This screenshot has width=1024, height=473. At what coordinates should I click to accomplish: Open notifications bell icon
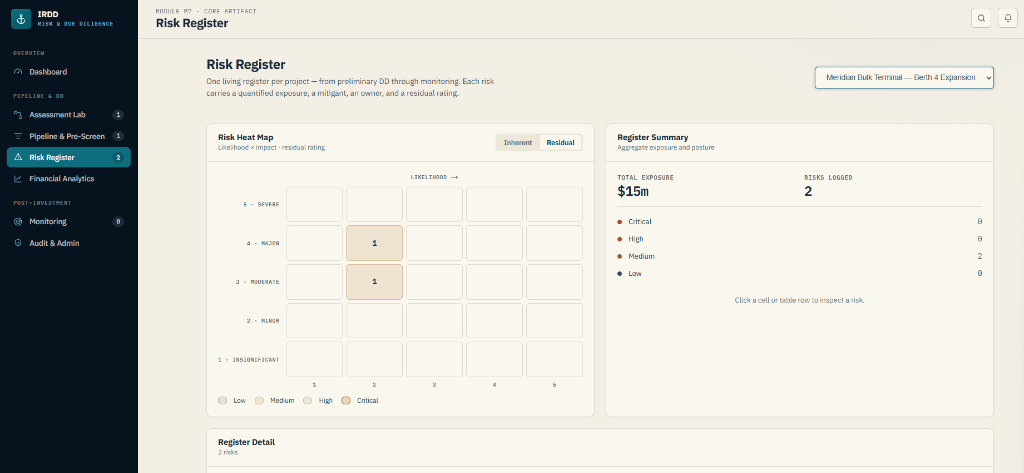[x=1008, y=18]
